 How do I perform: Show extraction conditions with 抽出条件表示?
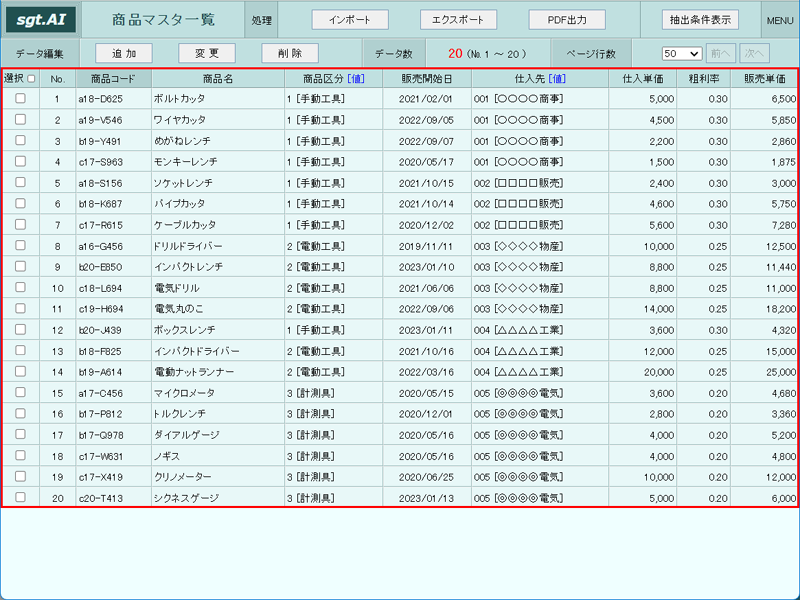(700, 20)
